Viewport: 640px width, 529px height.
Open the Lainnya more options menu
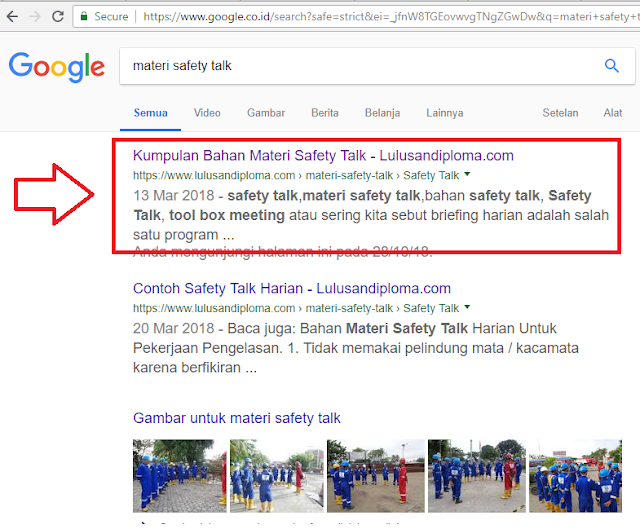click(x=444, y=113)
